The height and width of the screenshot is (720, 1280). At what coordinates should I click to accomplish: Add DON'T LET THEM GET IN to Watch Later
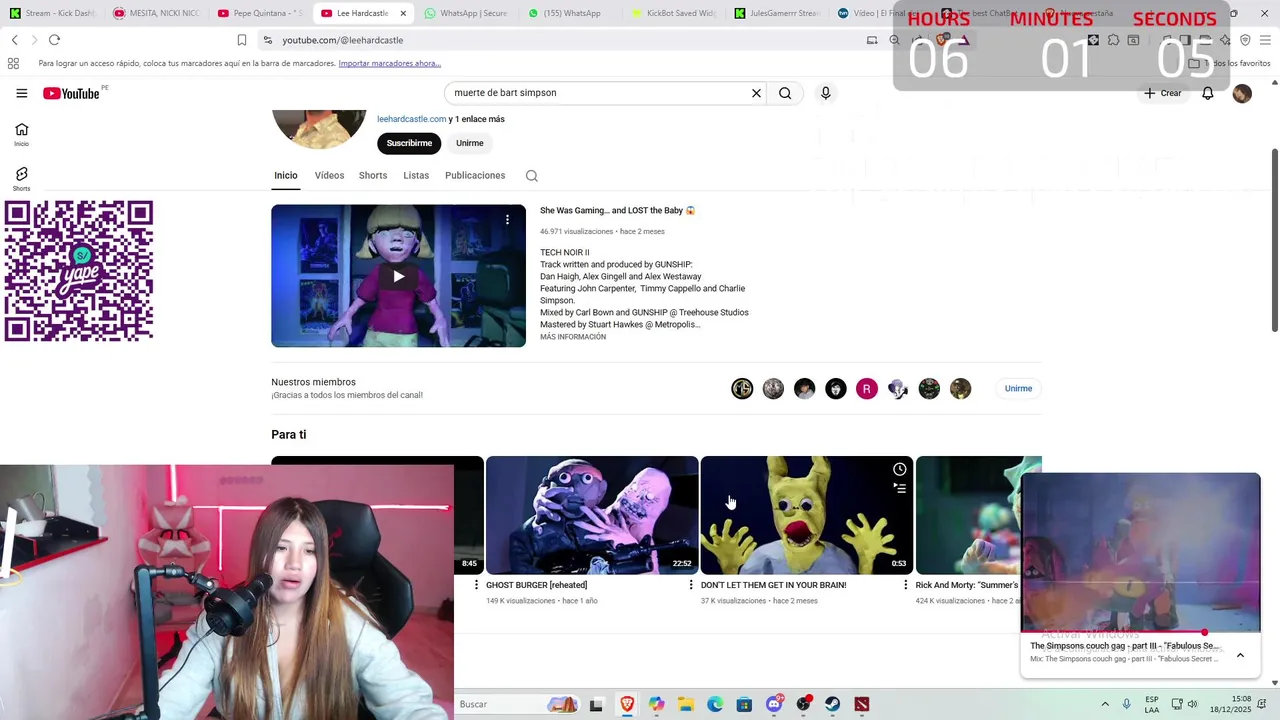[899, 469]
